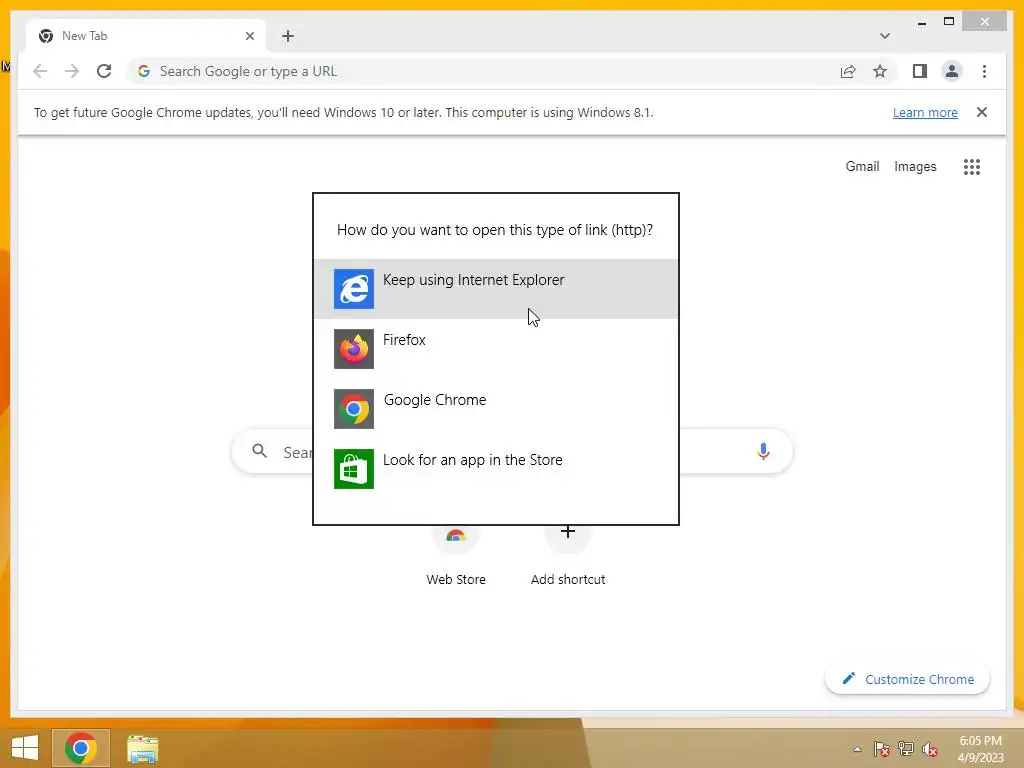This screenshot has width=1024, height=768.
Task: Go forward with the forward arrow
Action: (x=72, y=71)
